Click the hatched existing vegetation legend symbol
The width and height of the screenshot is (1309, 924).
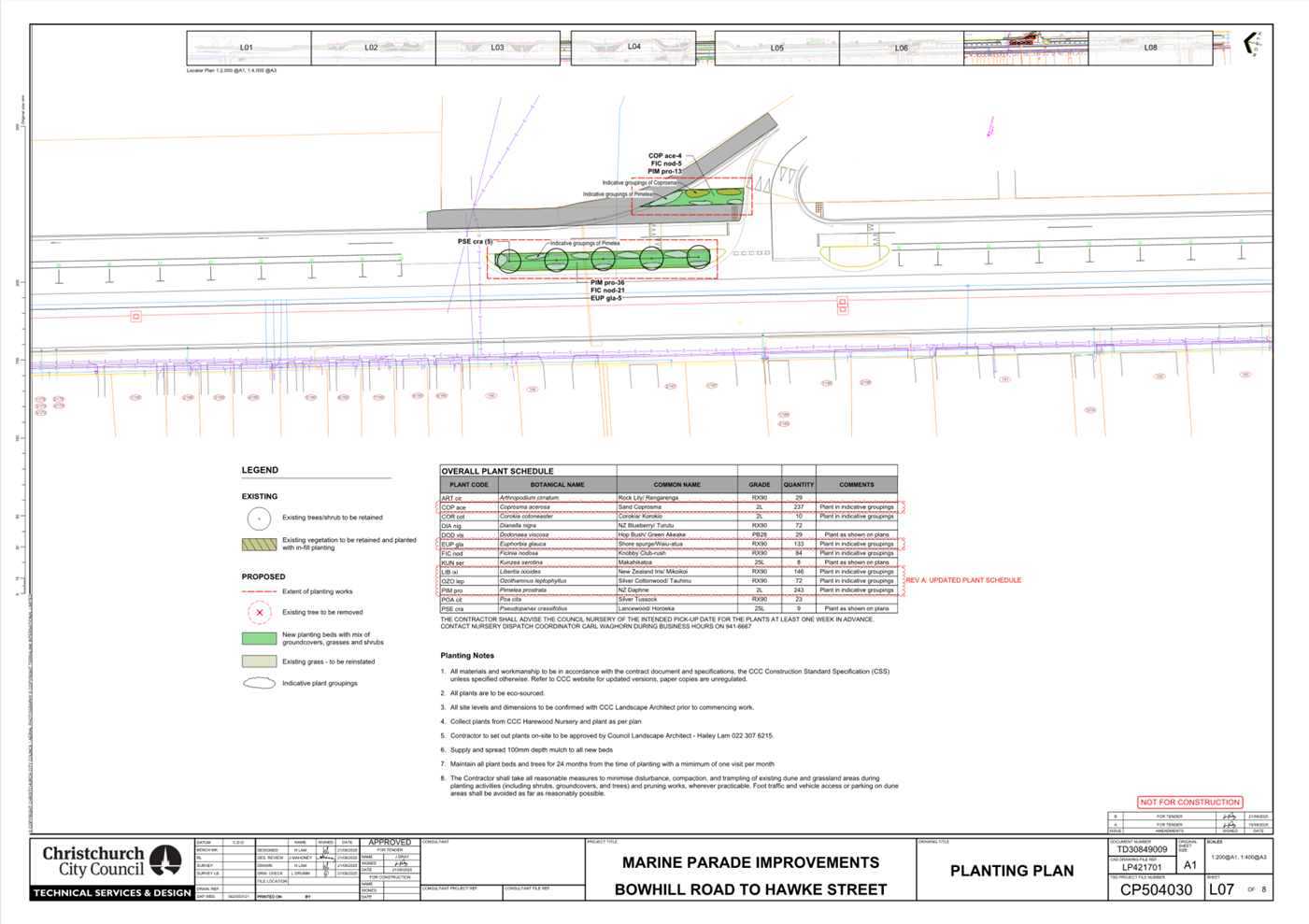coord(259,544)
